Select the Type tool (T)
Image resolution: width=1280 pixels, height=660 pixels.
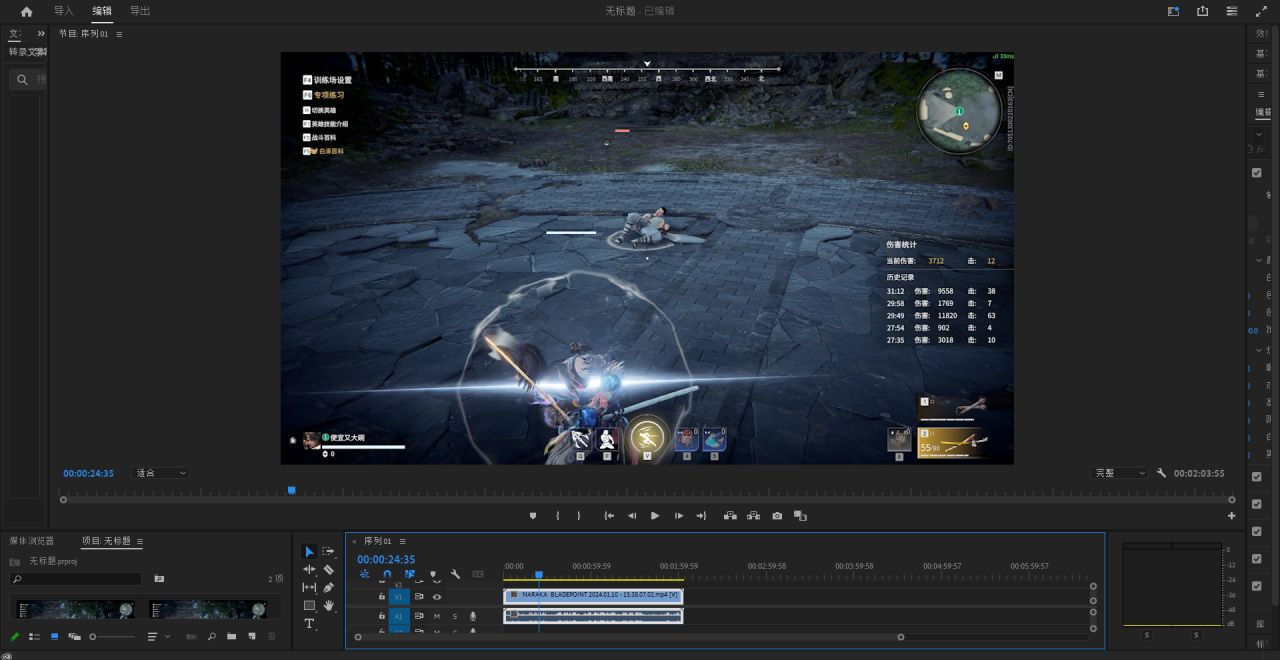point(309,624)
